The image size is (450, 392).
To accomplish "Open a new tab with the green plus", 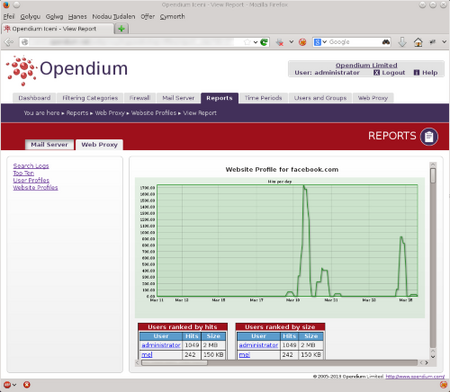I will pyautogui.click(x=121, y=29).
